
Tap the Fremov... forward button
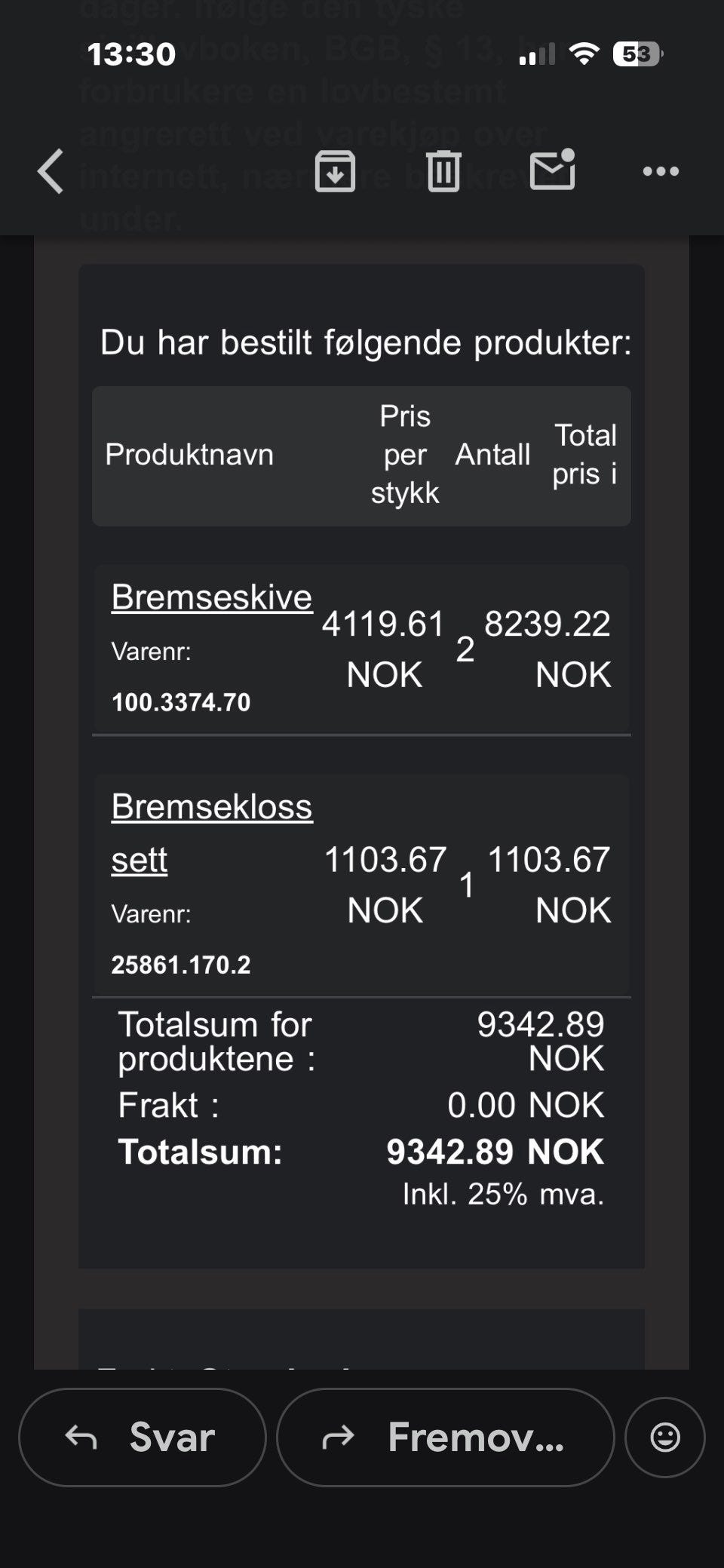pos(445,1437)
